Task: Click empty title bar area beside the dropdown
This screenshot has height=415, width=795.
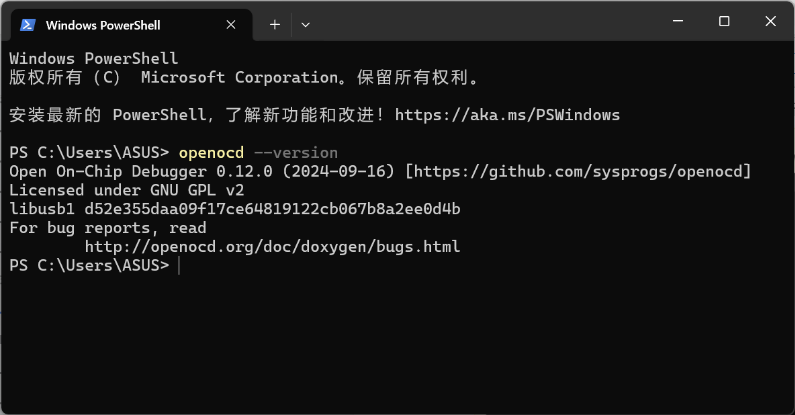Action: (482, 23)
